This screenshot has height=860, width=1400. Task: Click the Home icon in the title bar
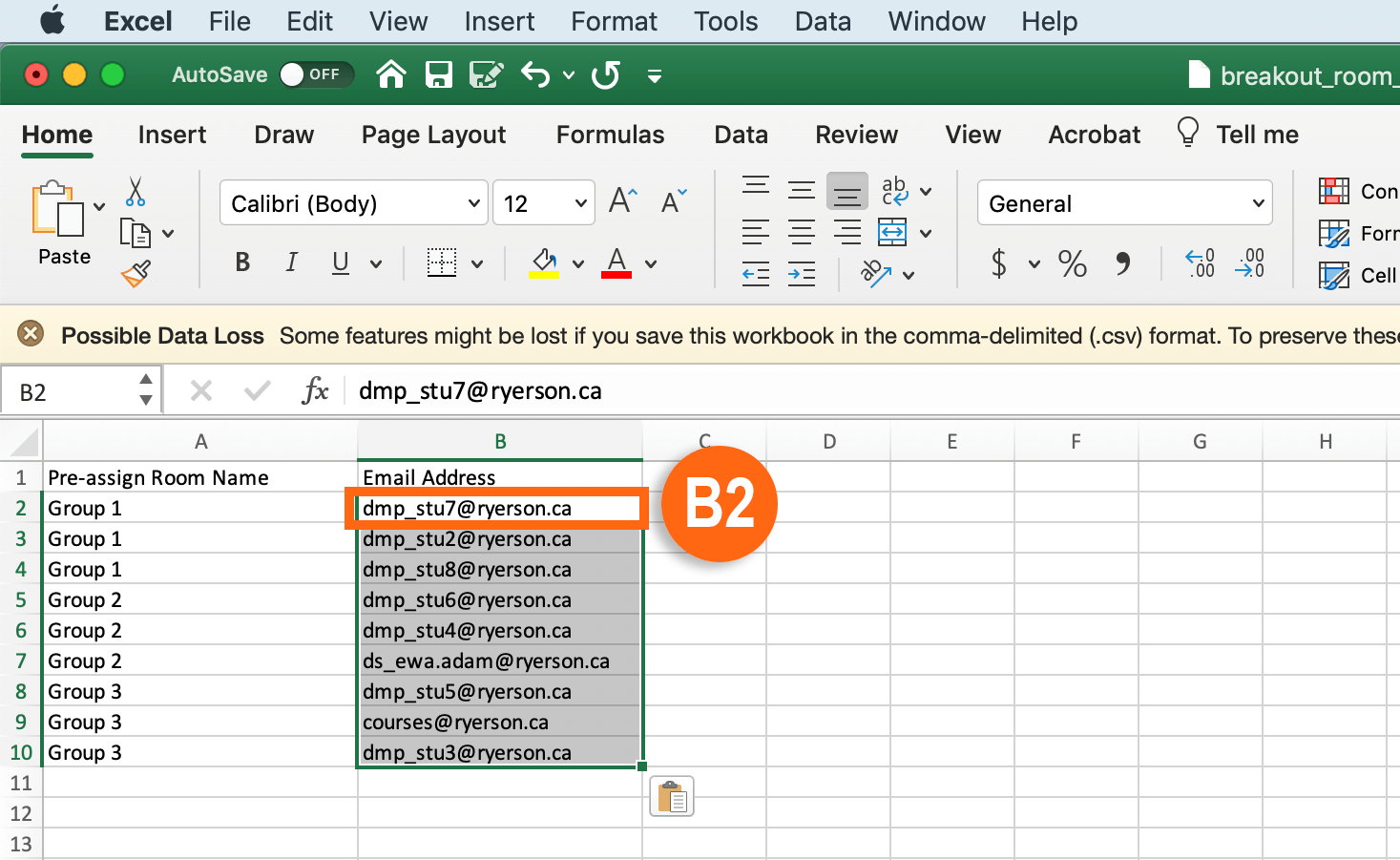tap(391, 74)
